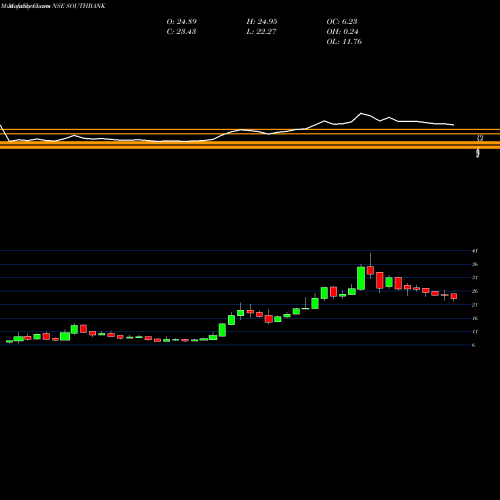Image resolution: width=500 pixels, height=500 pixels.
Task: Select the low value L: 22.27
Action: (x=261, y=32)
